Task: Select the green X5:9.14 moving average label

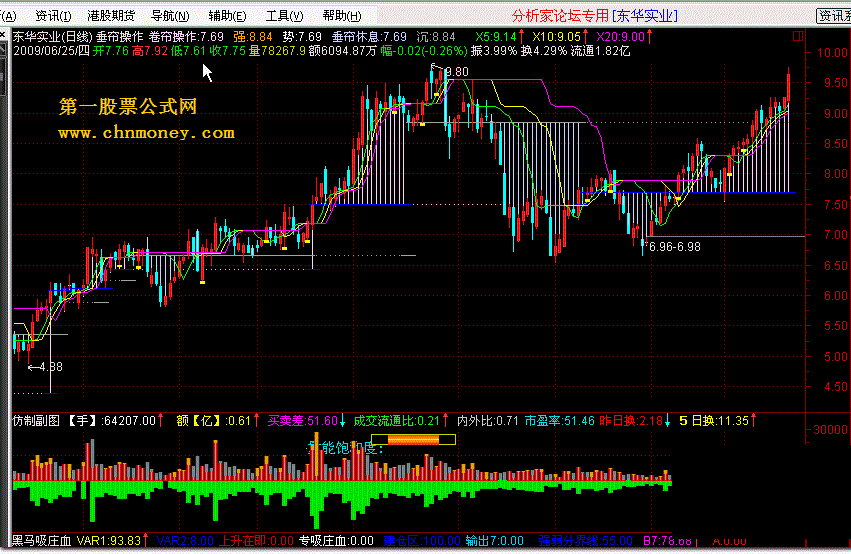Action: [x=496, y=37]
